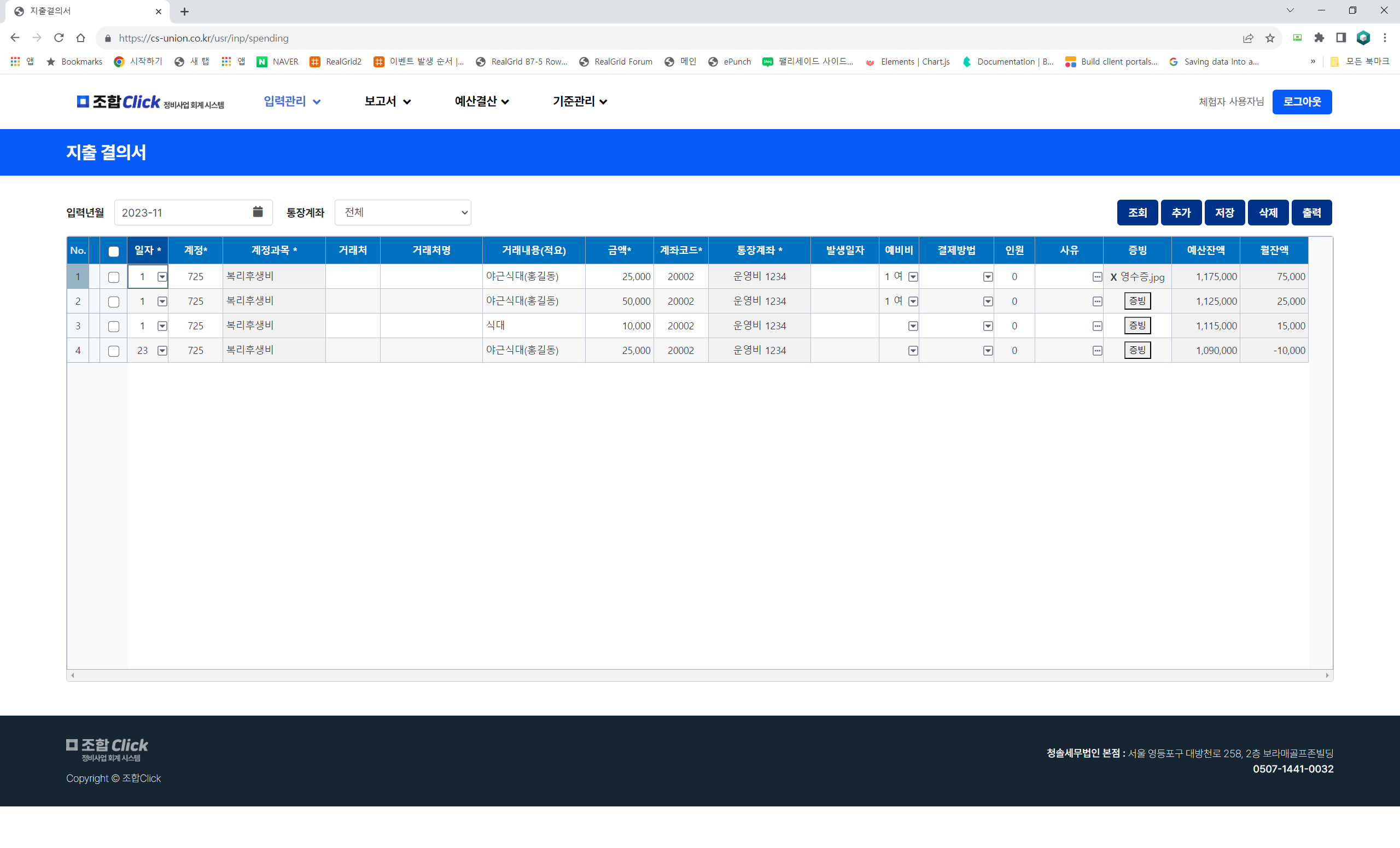
Task: Click the 저장 button
Action: pos(1224,213)
